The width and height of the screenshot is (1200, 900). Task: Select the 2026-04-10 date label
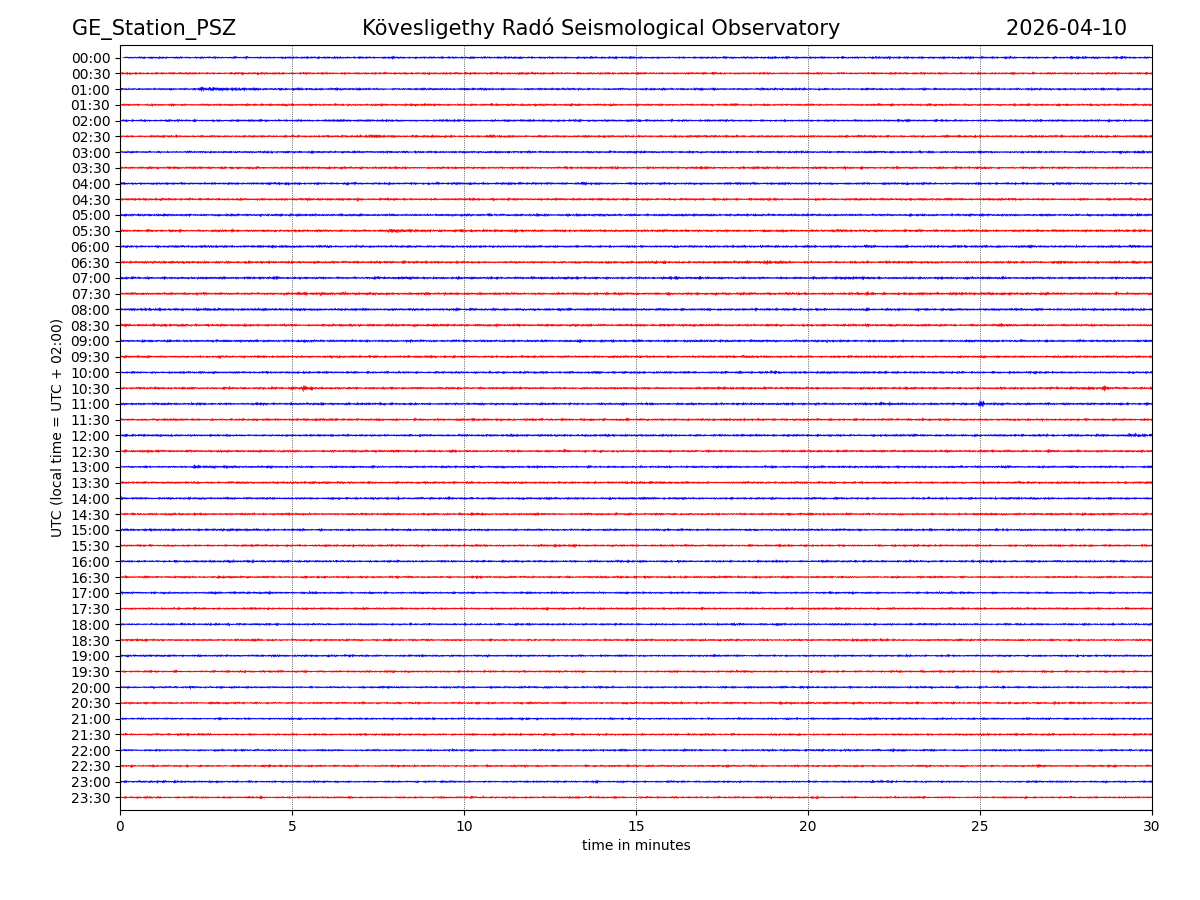(1065, 28)
